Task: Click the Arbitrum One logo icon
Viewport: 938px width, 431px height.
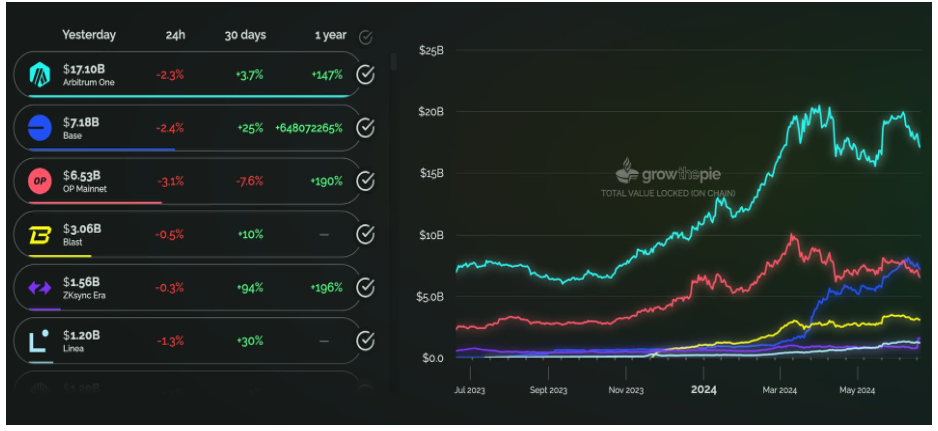Action: [40, 75]
